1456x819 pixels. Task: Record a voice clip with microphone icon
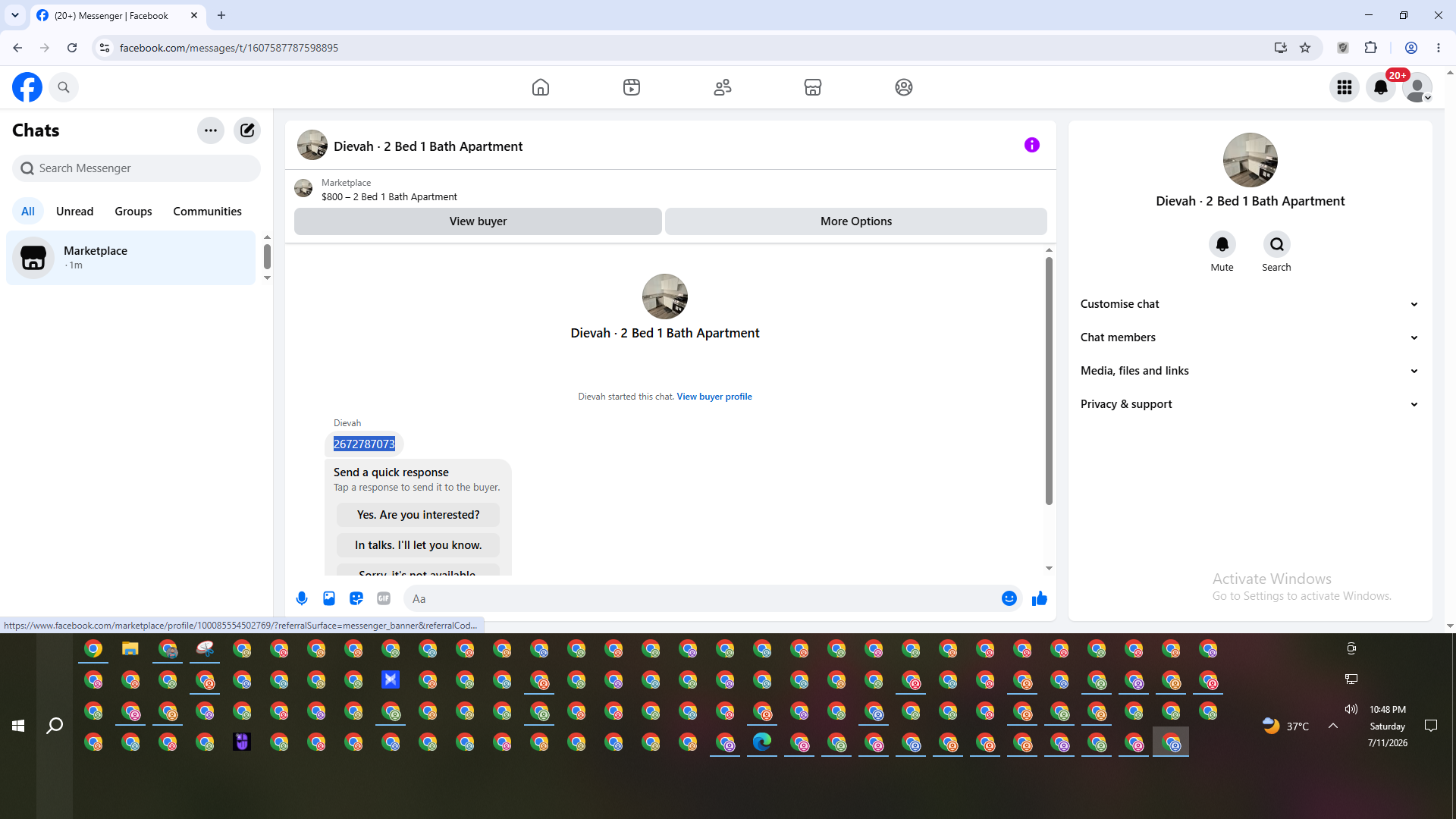coord(302,599)
